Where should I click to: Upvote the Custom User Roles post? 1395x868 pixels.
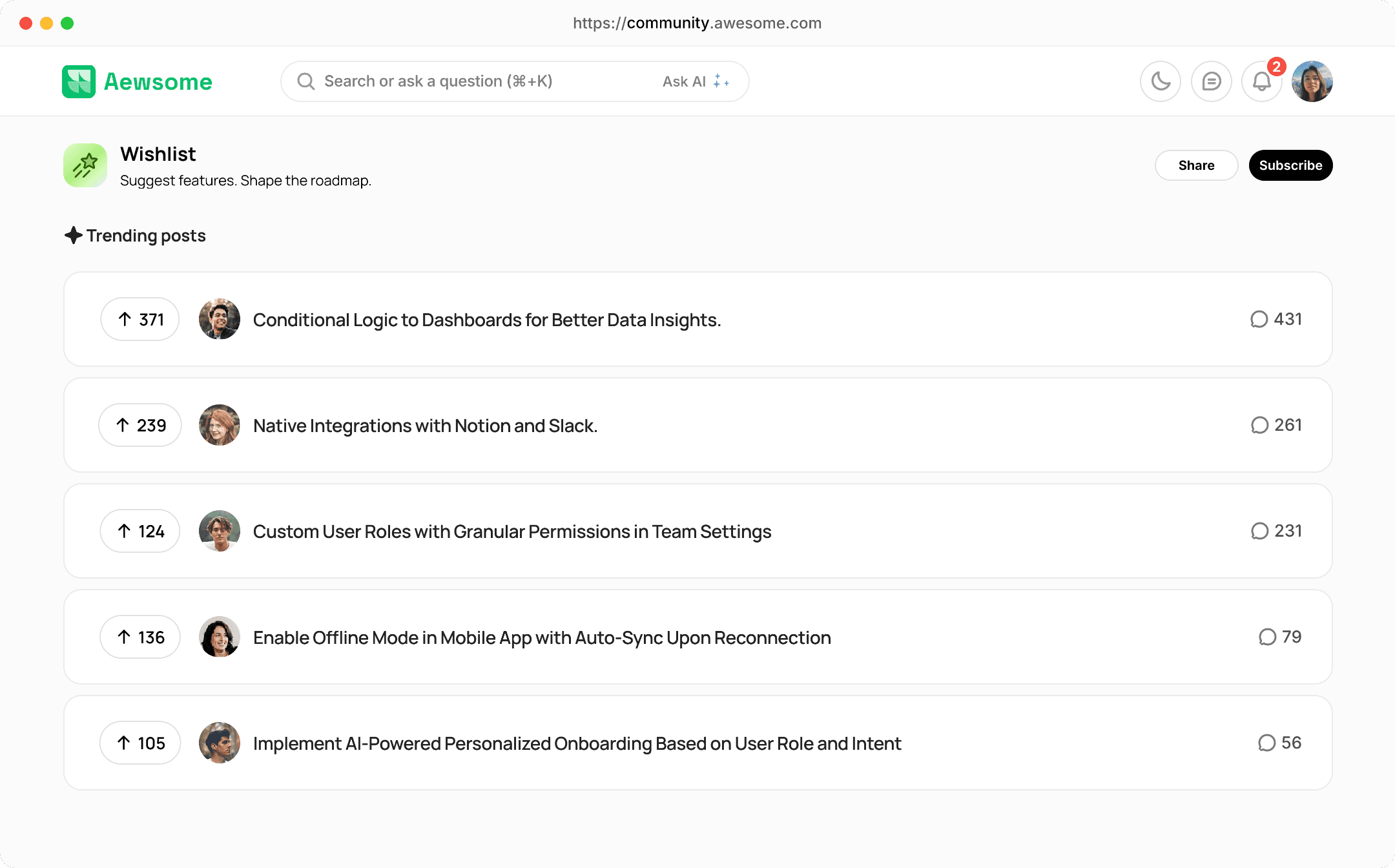click(x=139, y=531)
